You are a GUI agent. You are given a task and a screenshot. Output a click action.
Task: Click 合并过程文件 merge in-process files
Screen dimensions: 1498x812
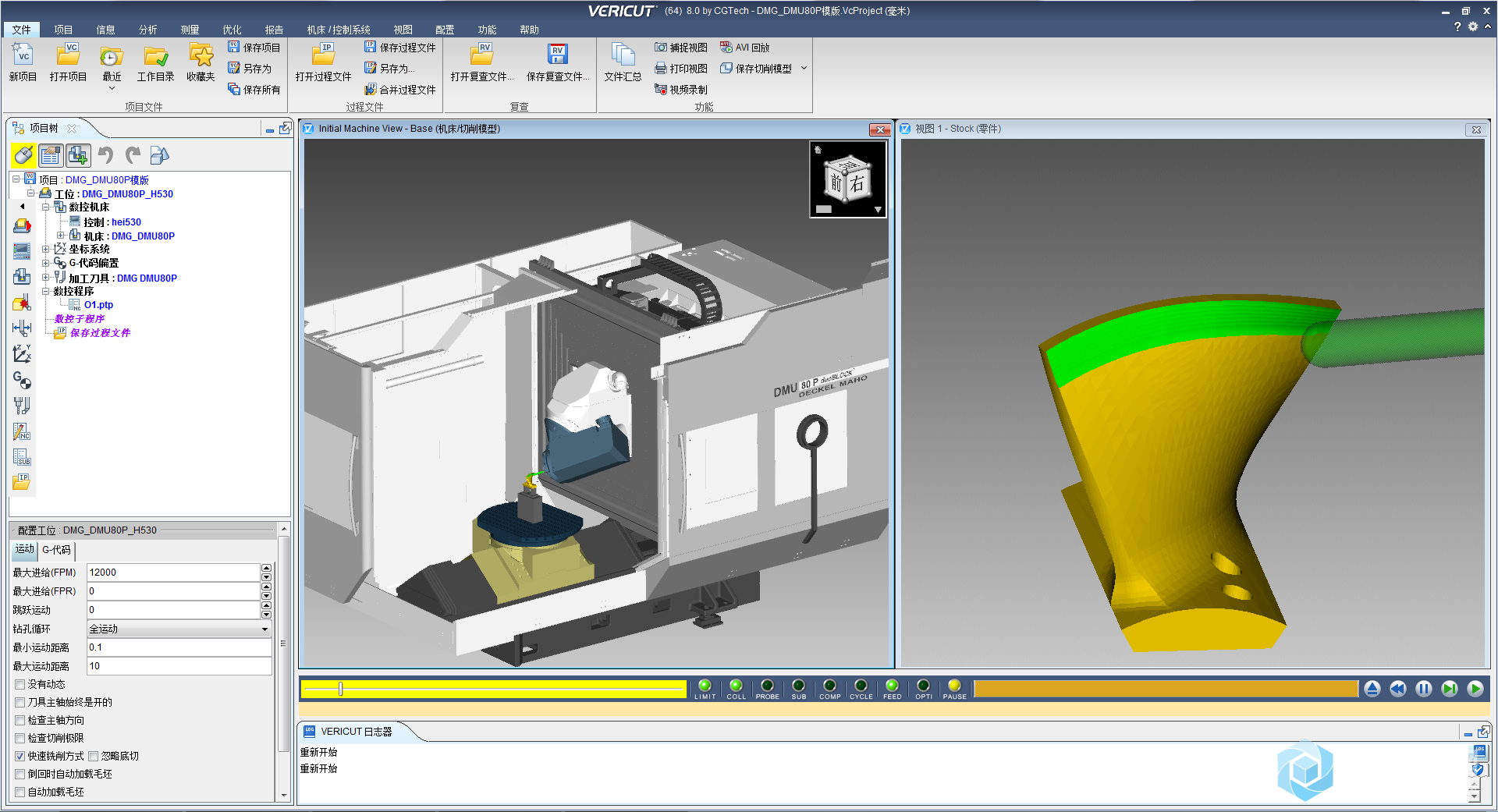(400, 90)
